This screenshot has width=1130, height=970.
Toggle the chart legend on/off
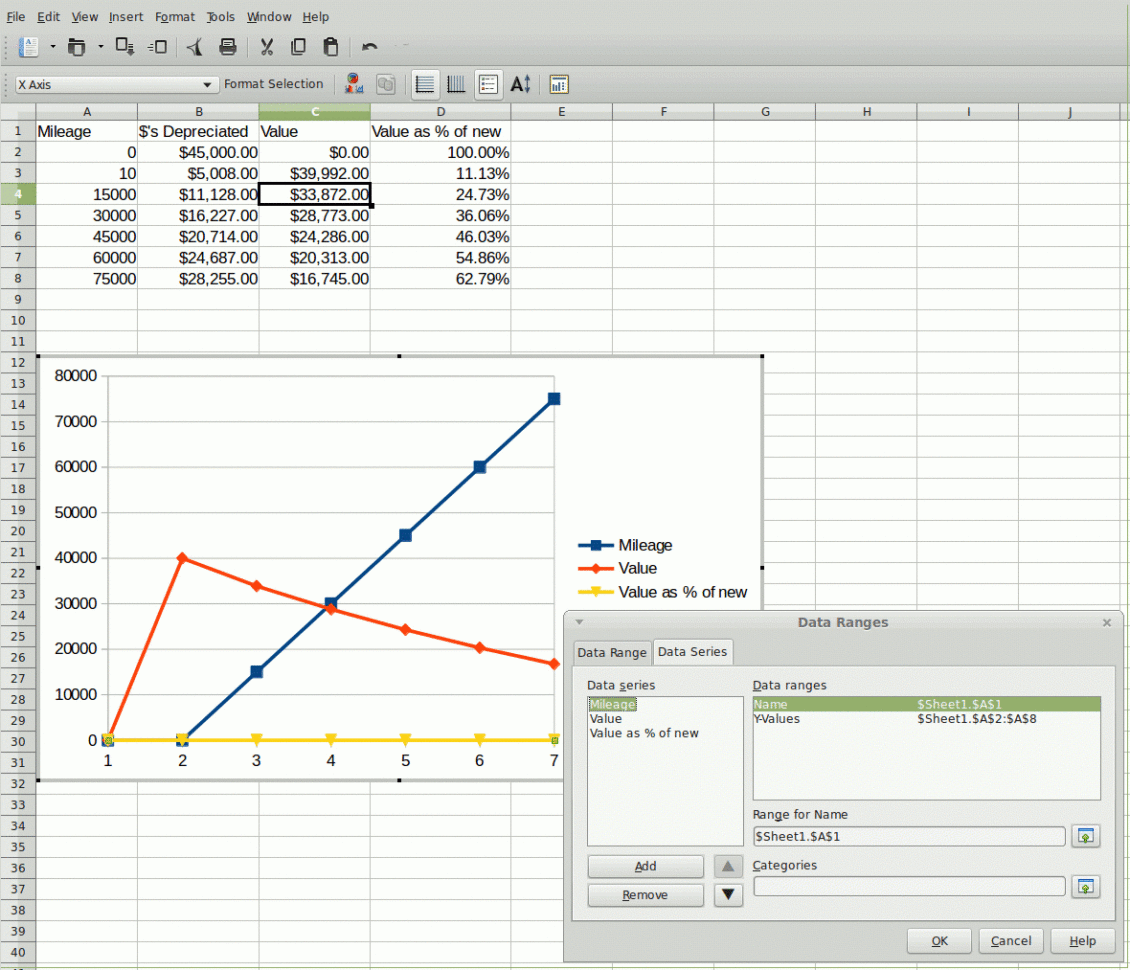point(488,84)
